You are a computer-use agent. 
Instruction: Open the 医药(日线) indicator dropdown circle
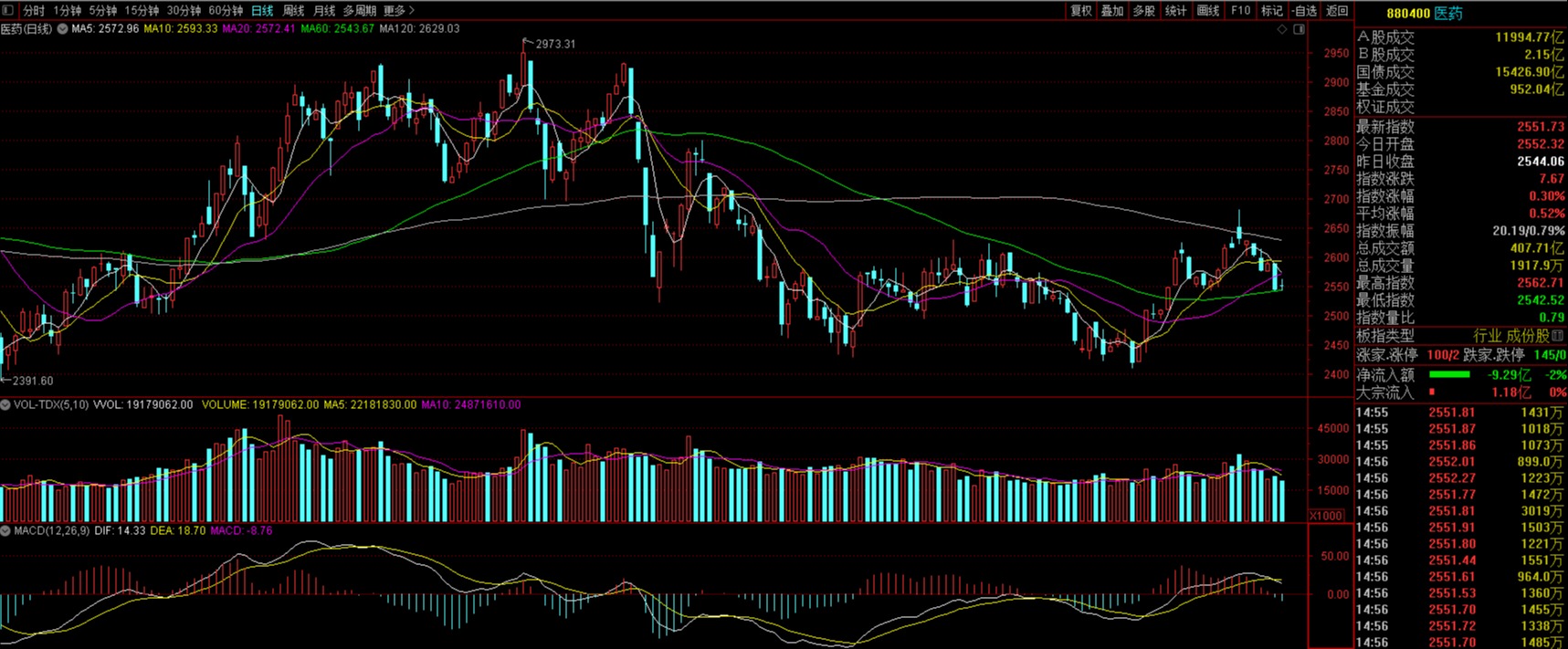tap(62, 29)
